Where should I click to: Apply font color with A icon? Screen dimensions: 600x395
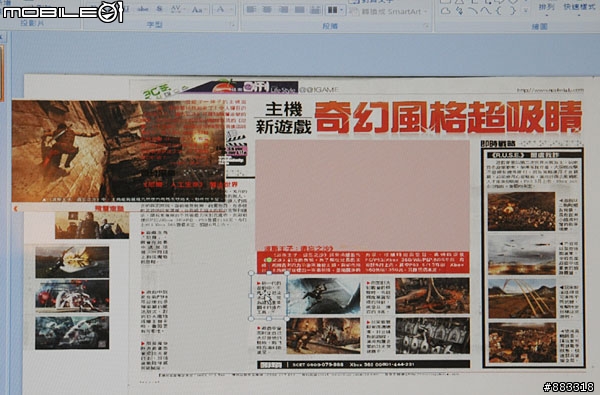coord(220,10)
